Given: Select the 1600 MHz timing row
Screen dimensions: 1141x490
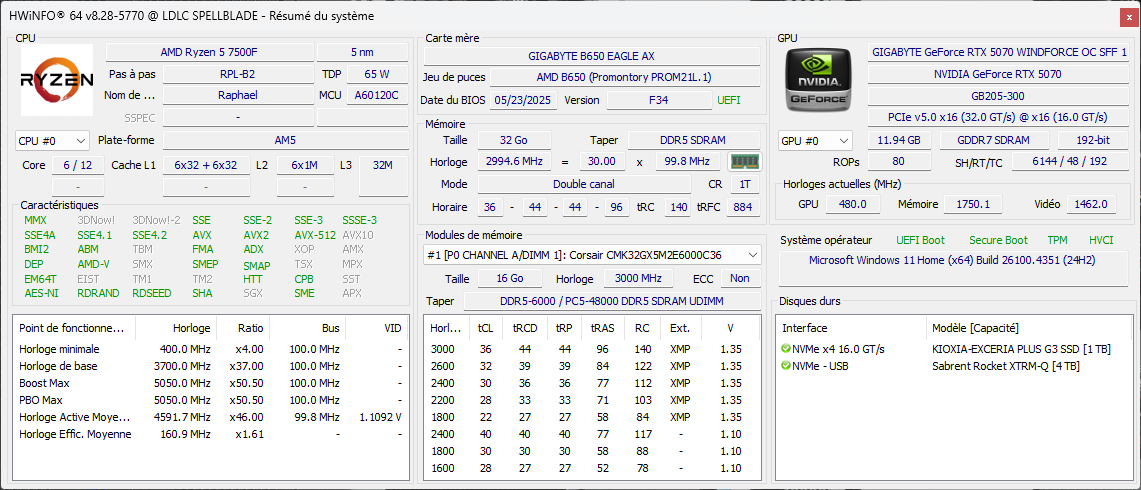Looking at the screenshot, I should [x=592, y=468].
